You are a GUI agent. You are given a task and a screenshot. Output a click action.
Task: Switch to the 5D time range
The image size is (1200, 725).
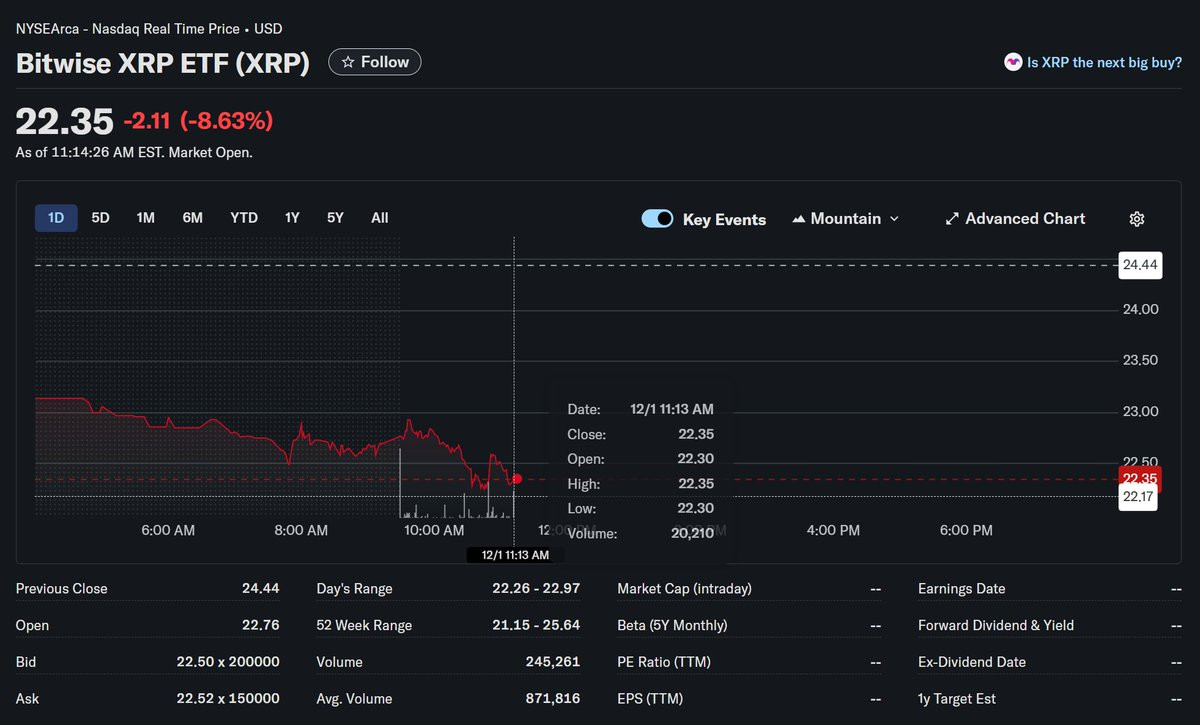(x=100, y=218)
